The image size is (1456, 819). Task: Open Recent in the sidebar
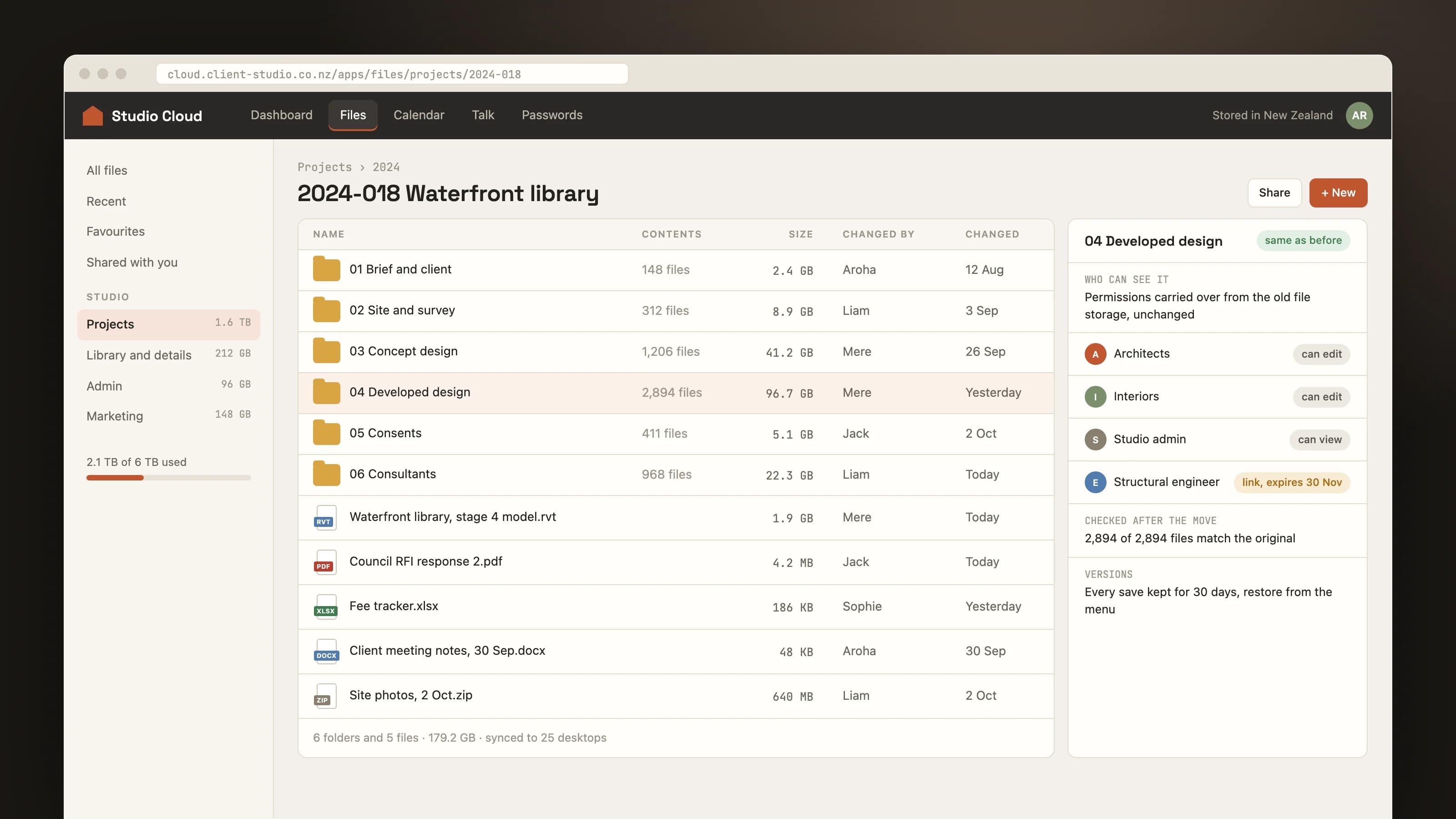point(168,201)
